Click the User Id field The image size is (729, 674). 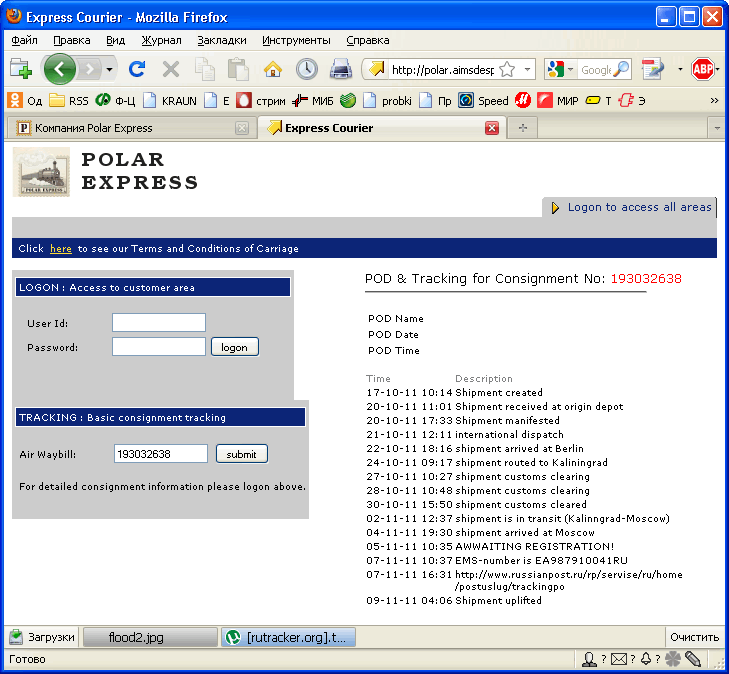pyautogui.click(x=159, y=323)
